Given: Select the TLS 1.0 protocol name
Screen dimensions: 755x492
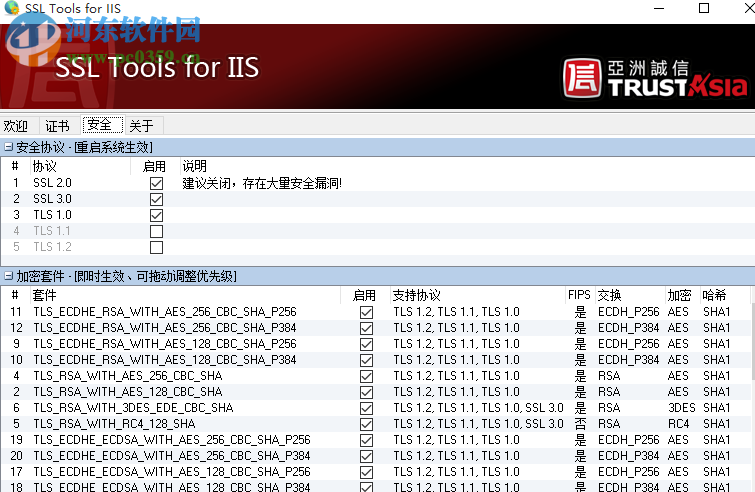Looking at the screenshot, I should 52,215.
